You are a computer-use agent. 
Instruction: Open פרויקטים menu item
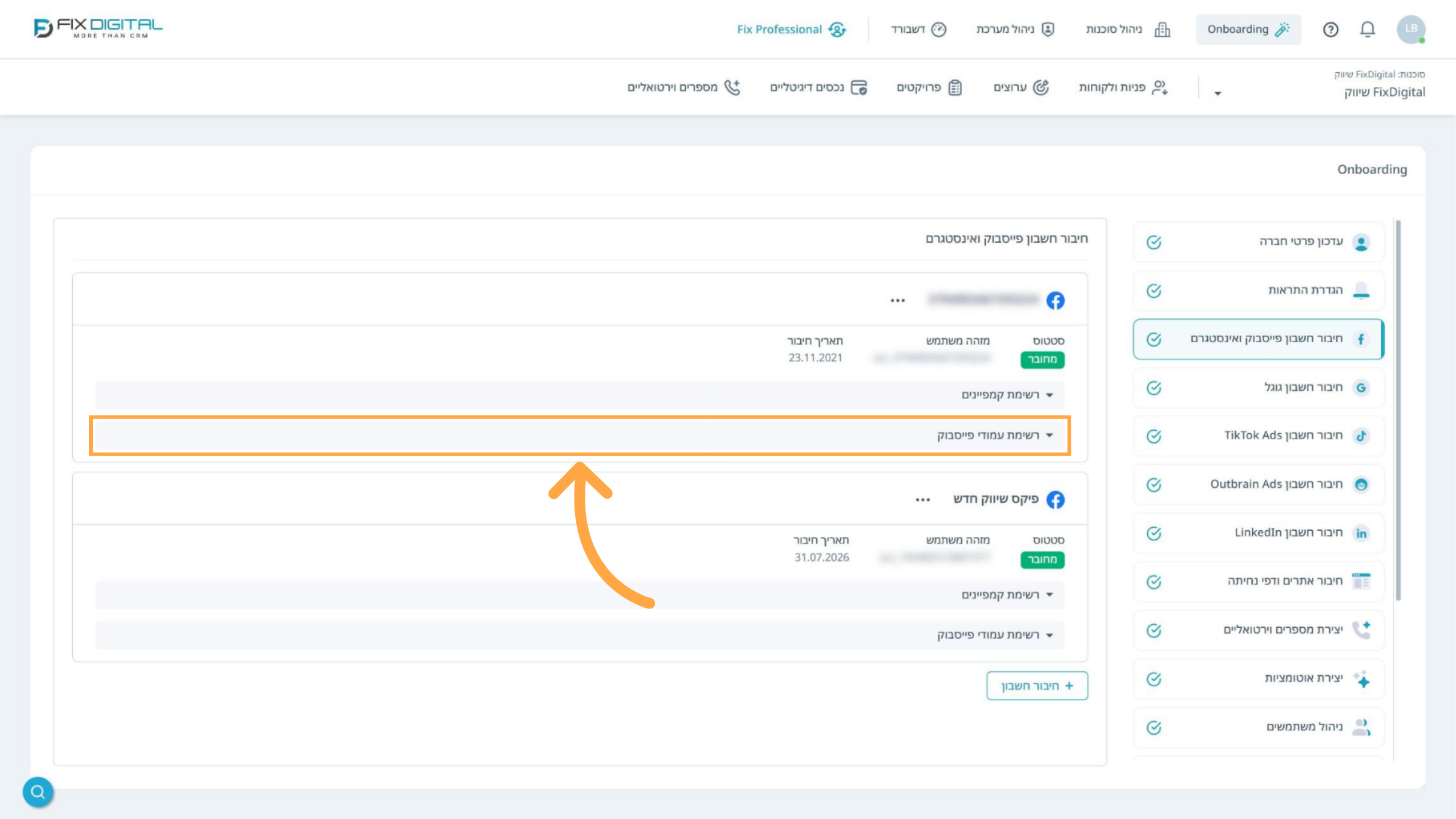(x=929, y=87)
